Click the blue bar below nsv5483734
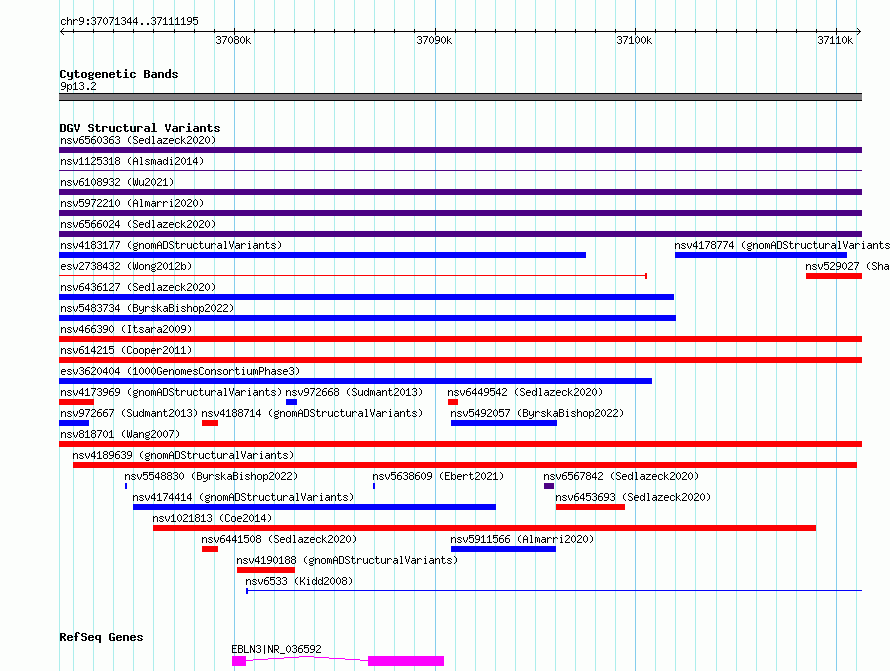The height and width of the screenshot is (671, 890). click(367, 318)
